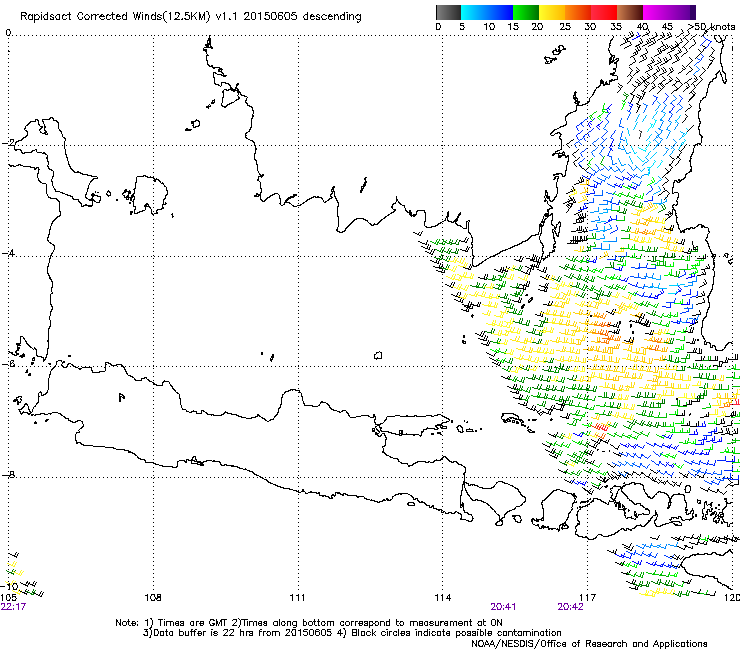This screenshot has height=650, width=740.
Task: Click the 111 longitude axis label
Action: pyautogui.click(x=298, y=598)
